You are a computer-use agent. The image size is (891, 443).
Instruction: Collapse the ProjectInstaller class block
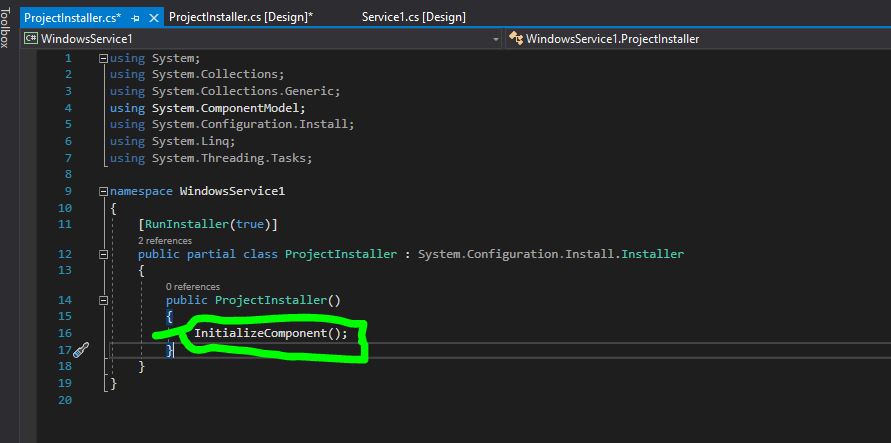tap(103, 254)
